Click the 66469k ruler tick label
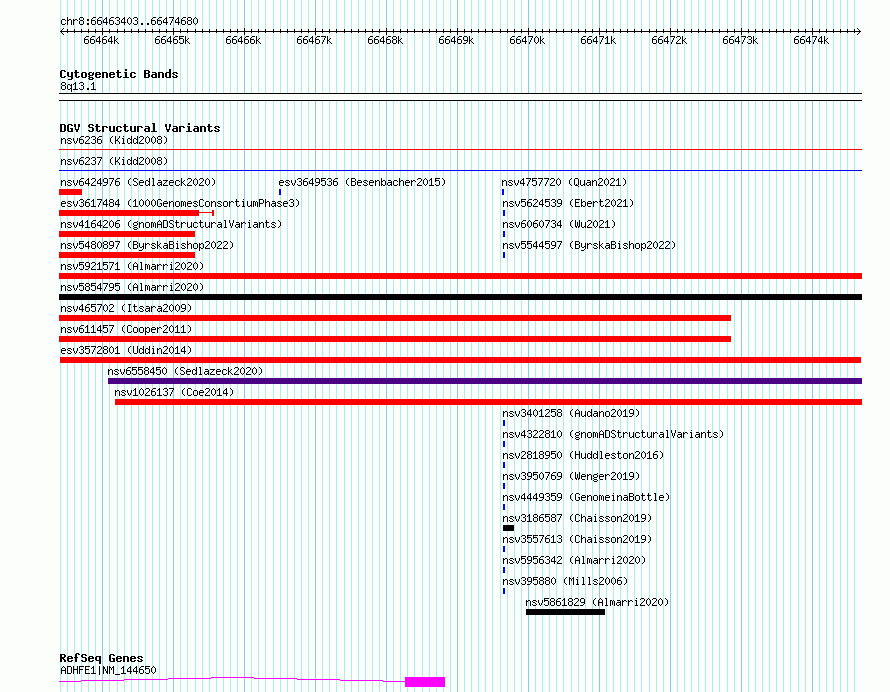Image resolution: width=890 pixels, height=692 pixels. 456,40
